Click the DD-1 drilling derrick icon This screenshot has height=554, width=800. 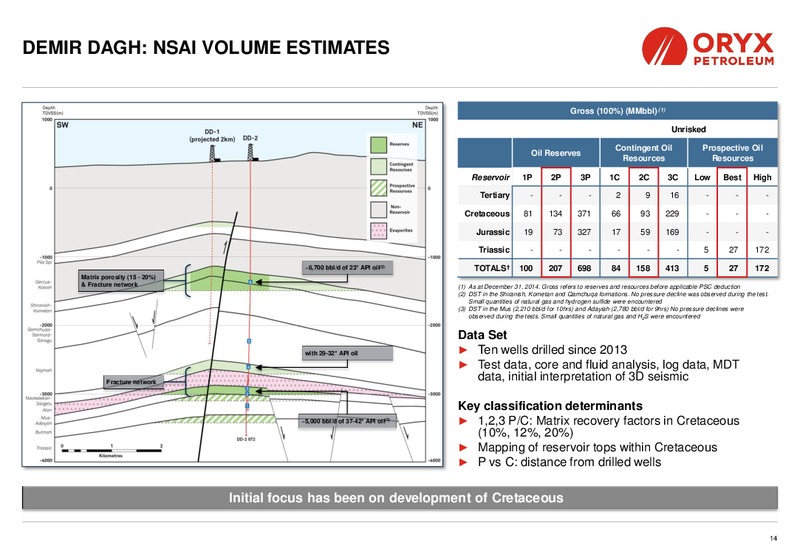214,153
